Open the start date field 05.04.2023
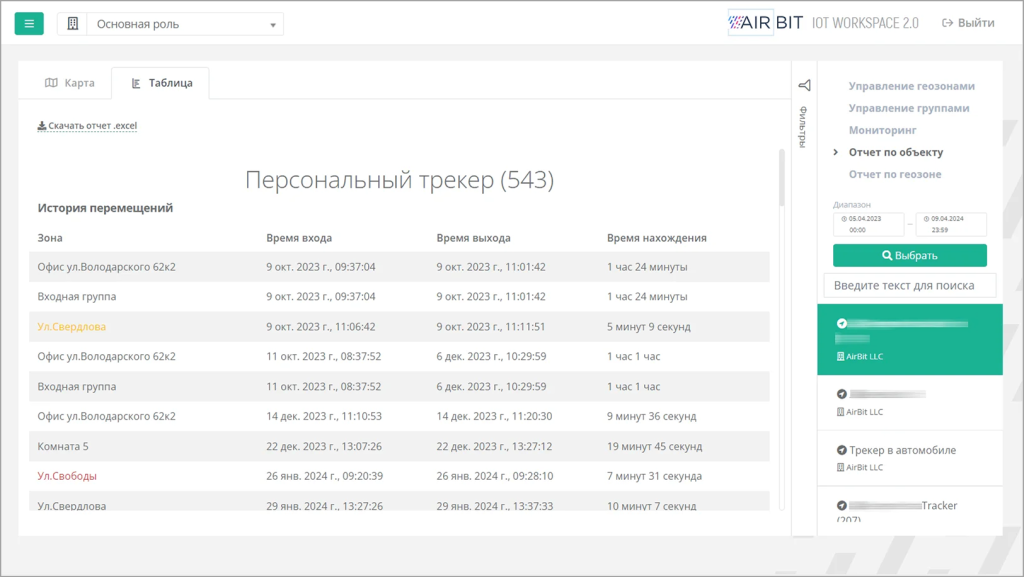The width and height of the screenshot is (1024, 577). [867, 224]
